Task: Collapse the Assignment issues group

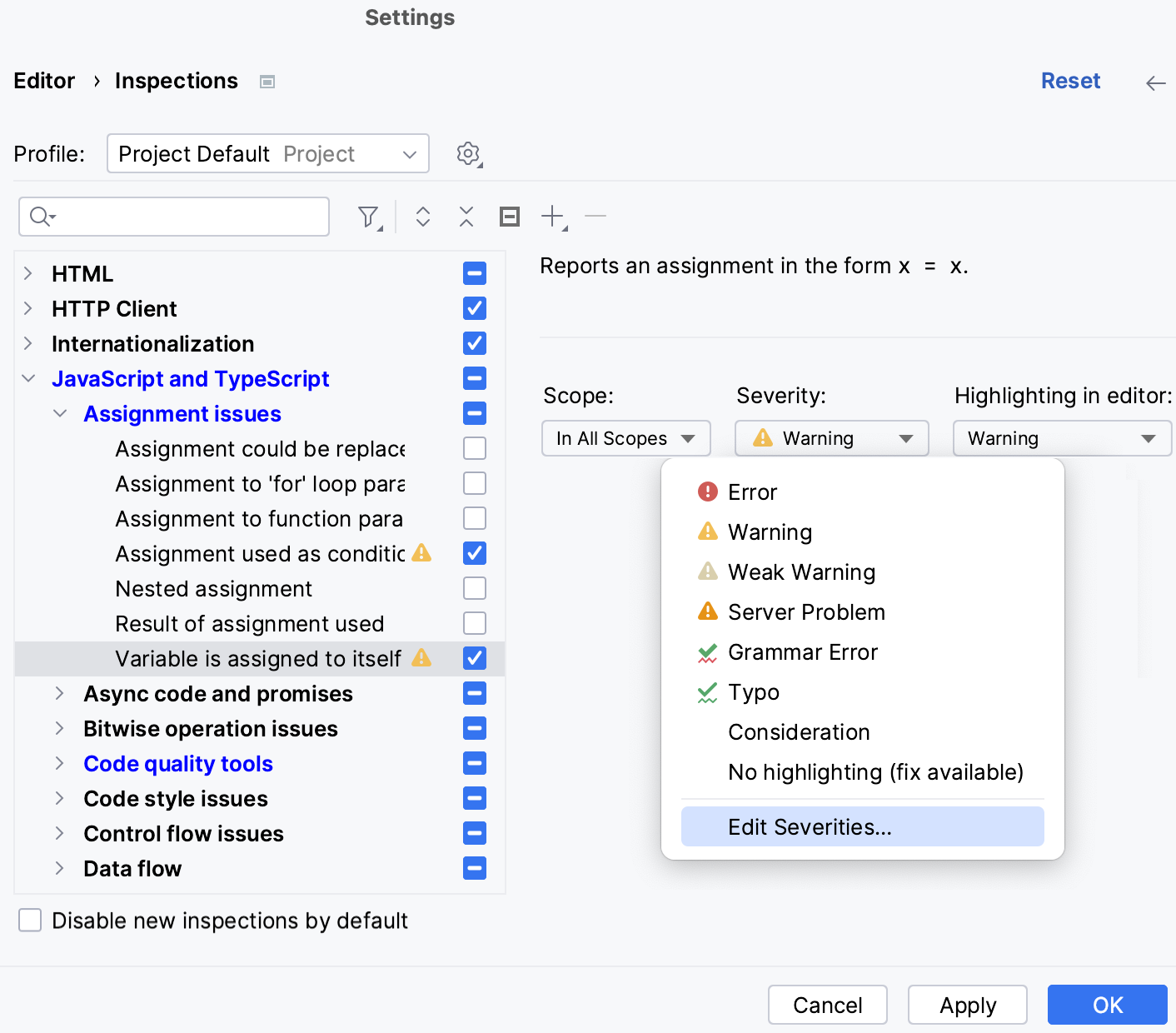Action: 59,413
